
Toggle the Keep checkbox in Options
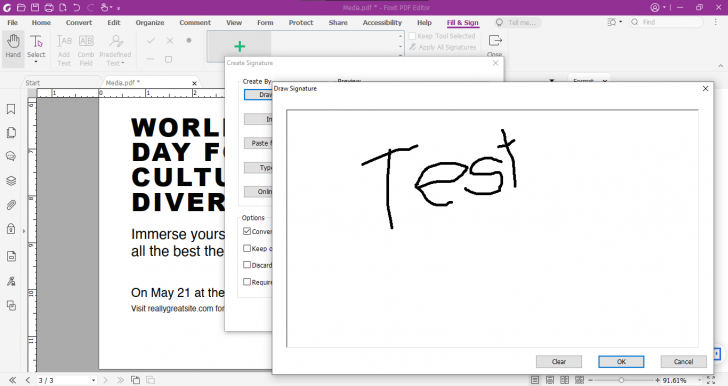(x=247, y=248)
